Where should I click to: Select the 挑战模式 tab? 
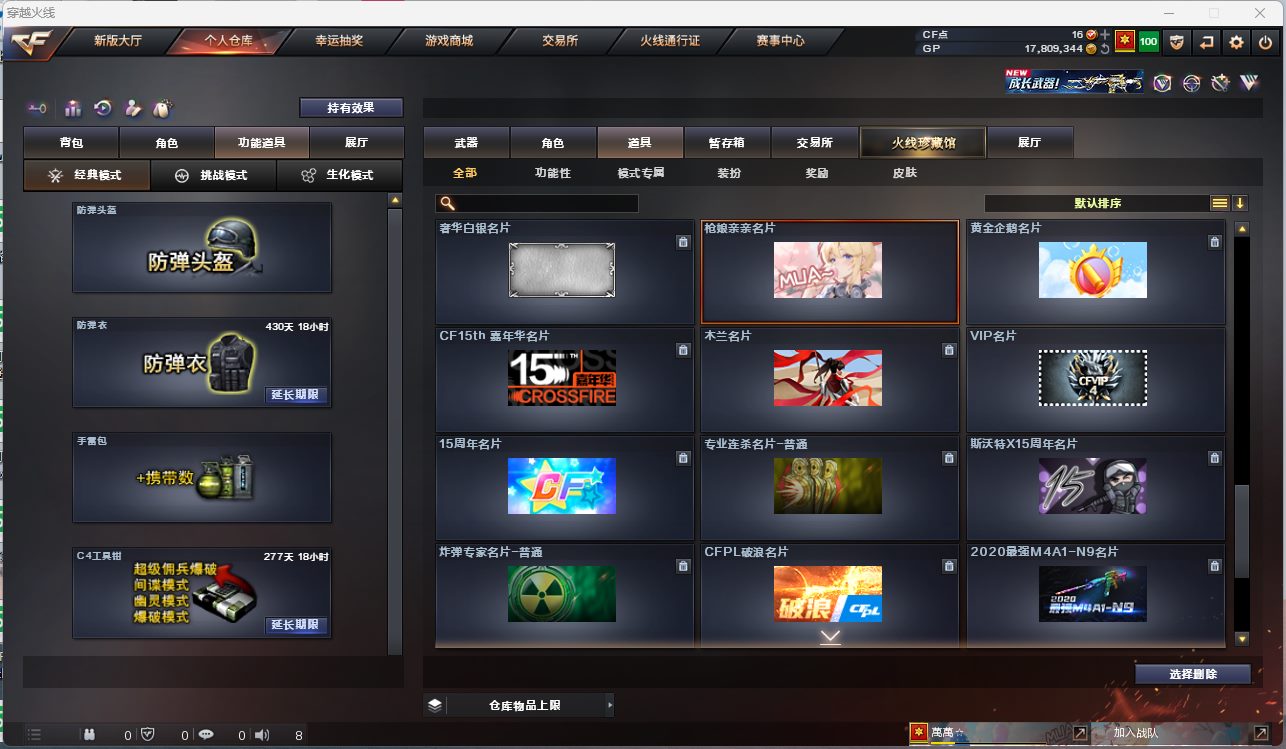coord(215,175)
